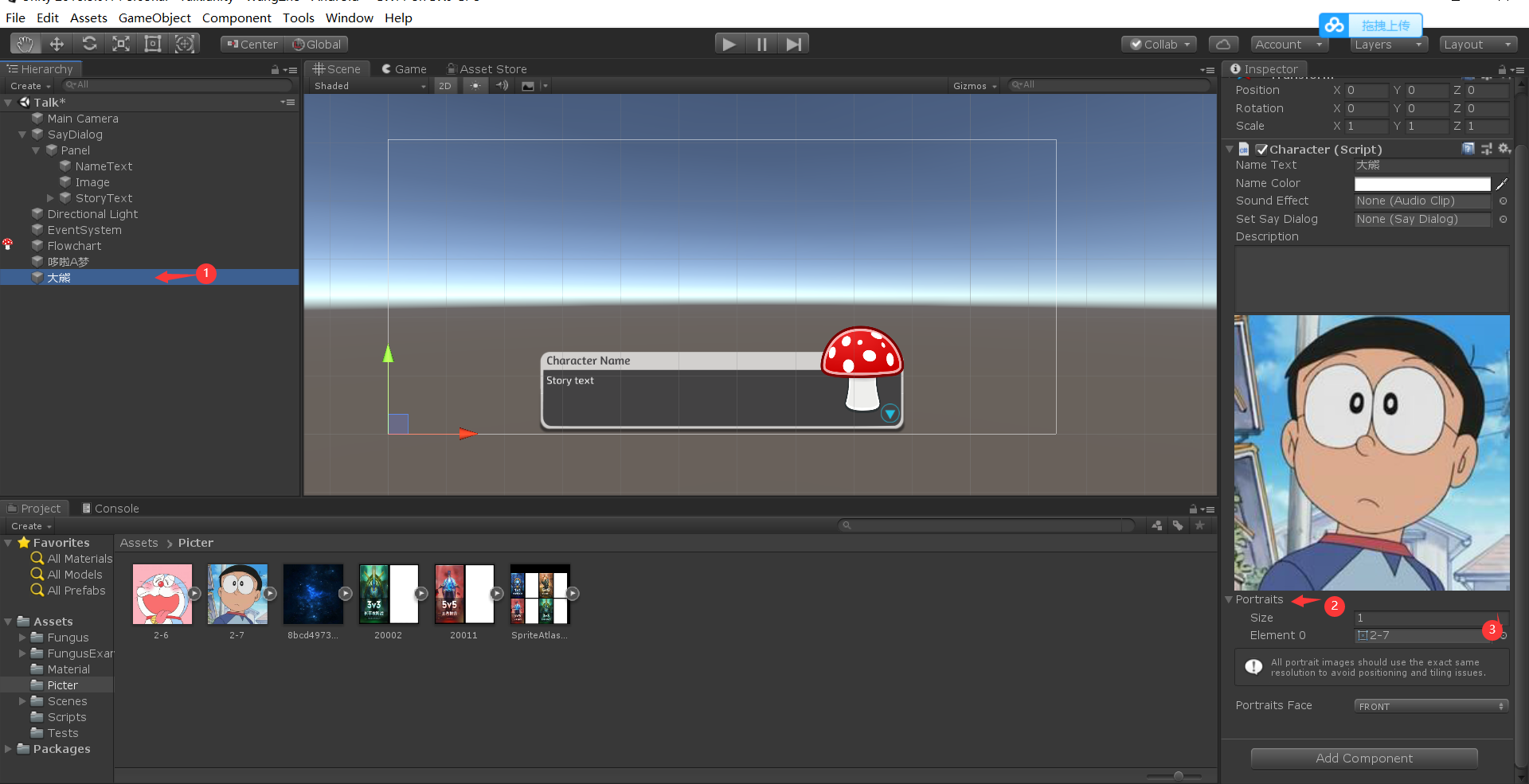Open Project Create menu
Image resolution: width=1529 pixels, height=784 pixels.
click(x=31, y=526)
